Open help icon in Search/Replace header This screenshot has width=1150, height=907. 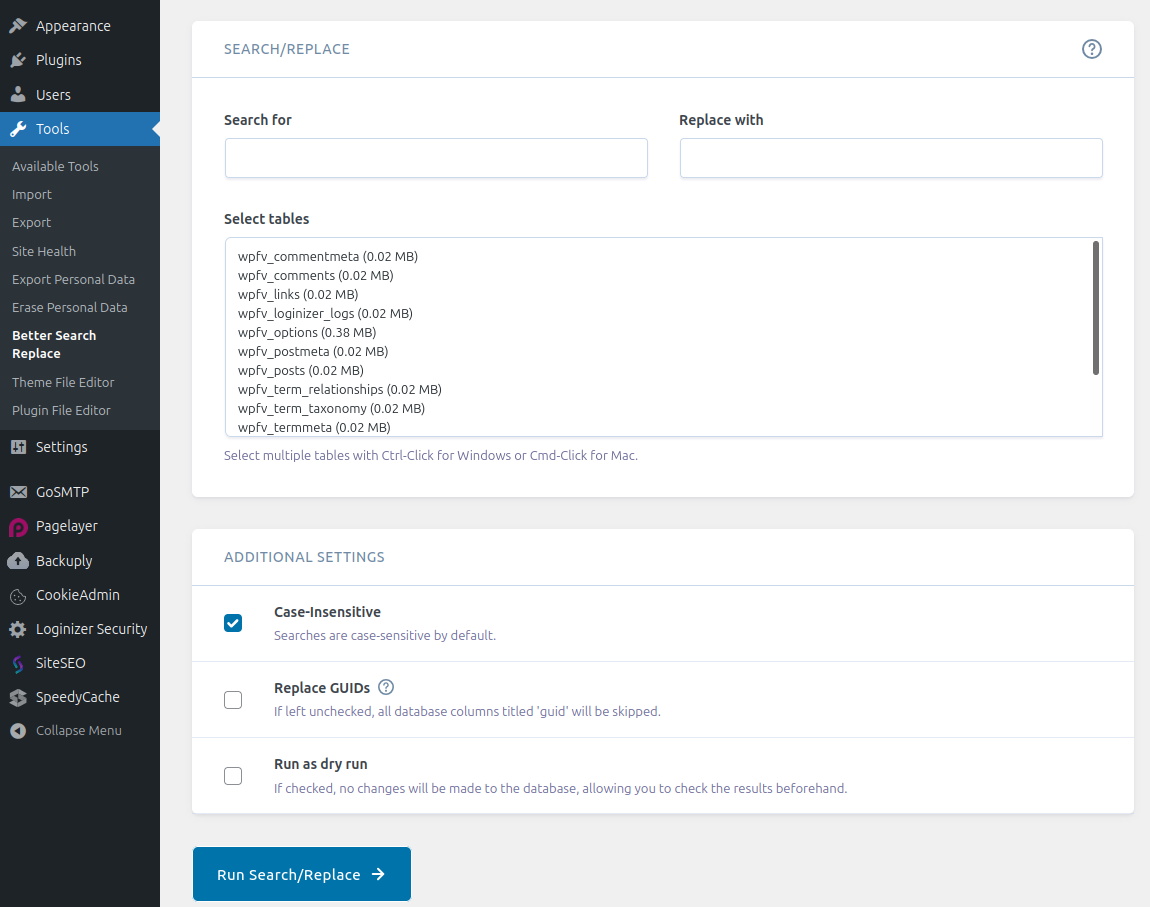pyautogui.click(x=1092, y=49)
